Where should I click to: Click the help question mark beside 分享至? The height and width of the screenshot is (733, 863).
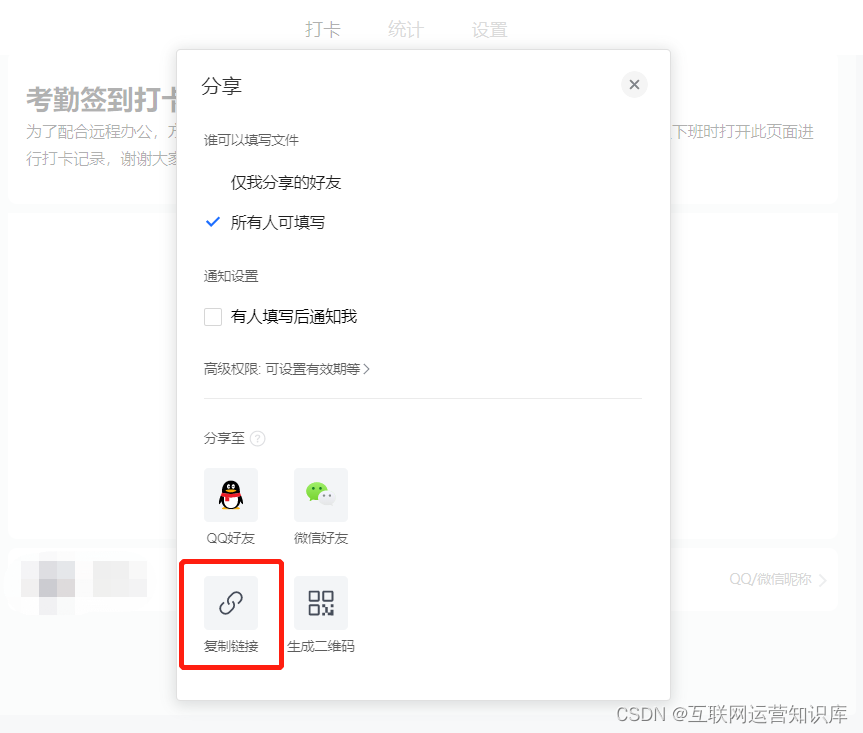[258, 439]
